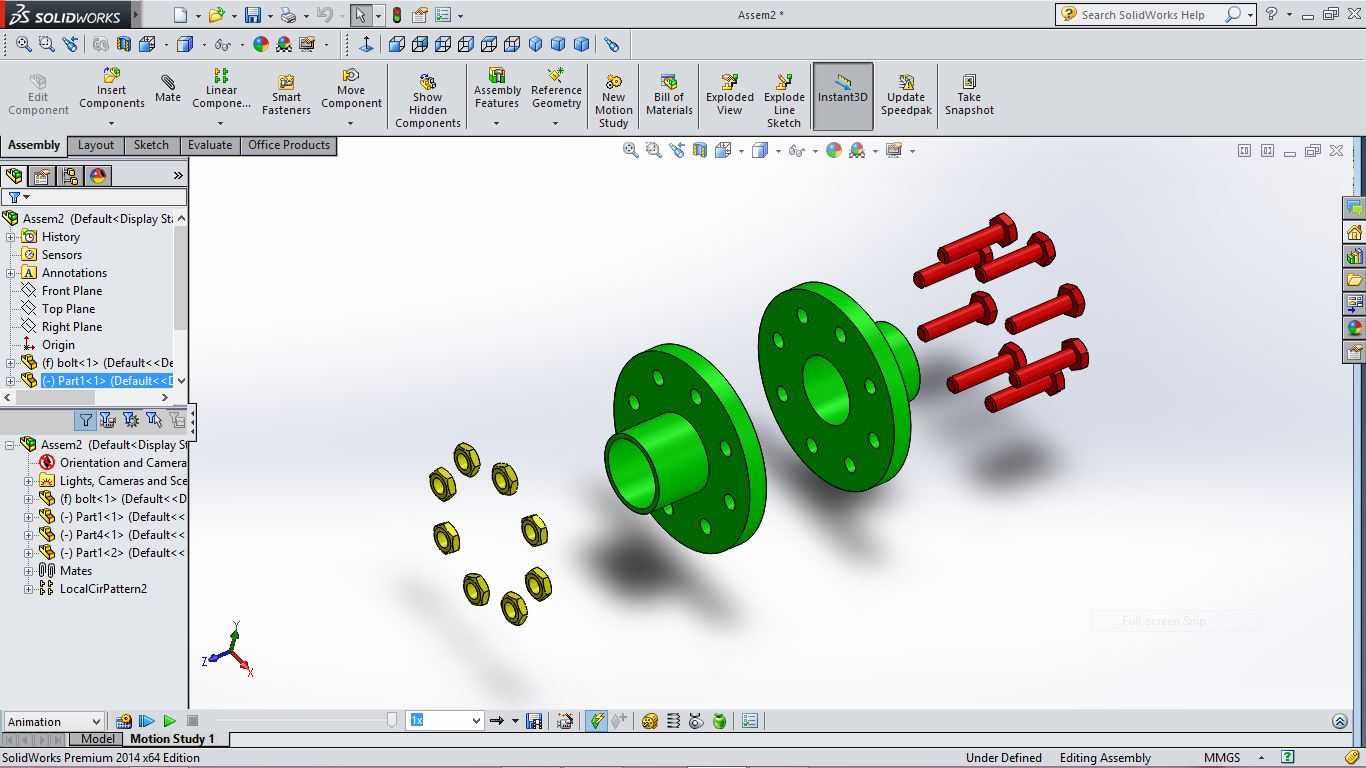Click Take Snapshot tool
The width and height of the screenshot is (1366, 768).
coord(969,96)
